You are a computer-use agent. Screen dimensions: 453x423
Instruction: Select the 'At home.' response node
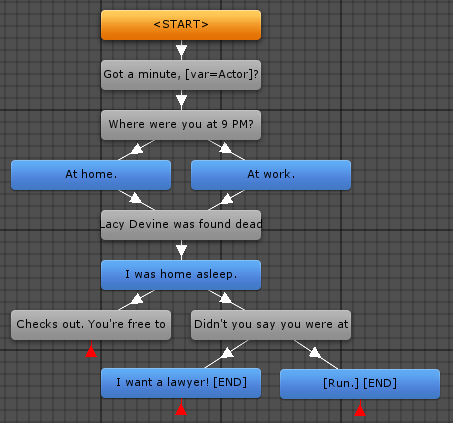(x=91, y=175)
